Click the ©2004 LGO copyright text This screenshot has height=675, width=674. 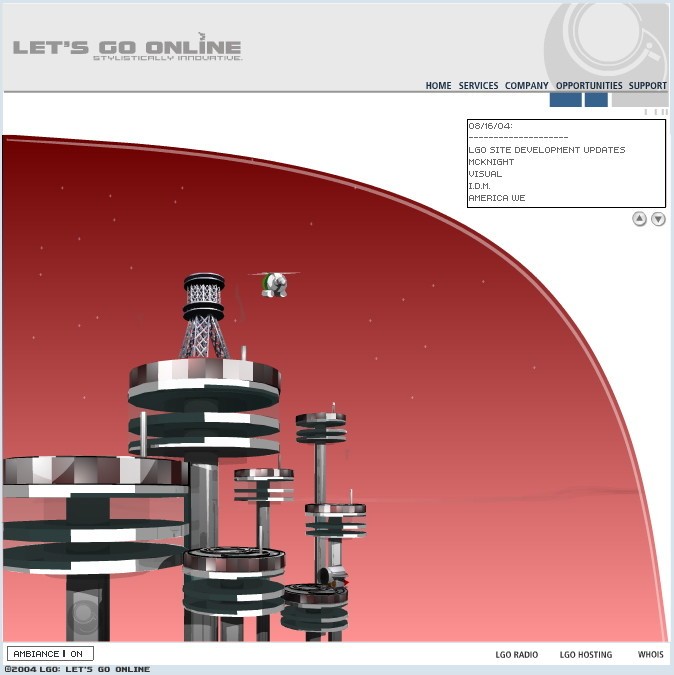77,669
